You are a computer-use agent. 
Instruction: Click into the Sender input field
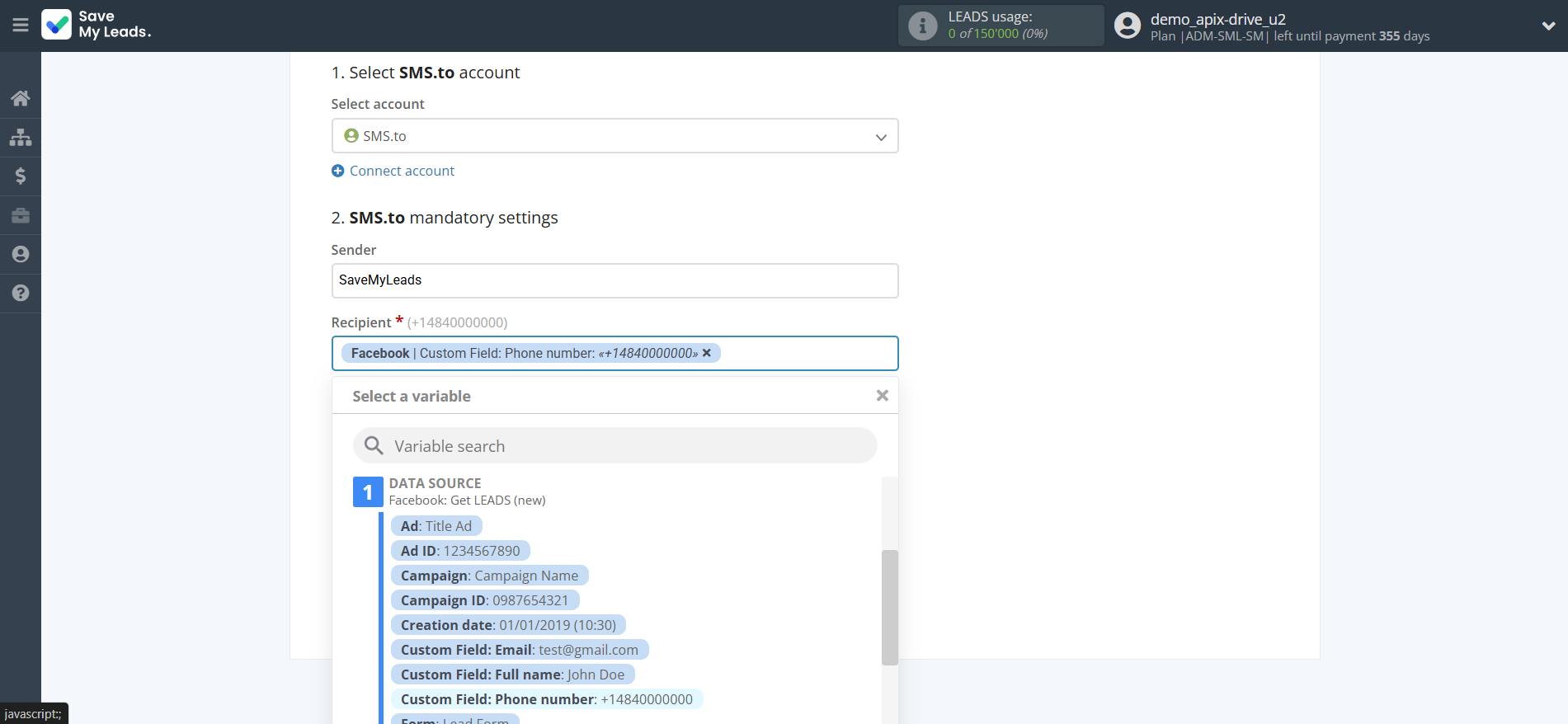(x=614, y=280)
